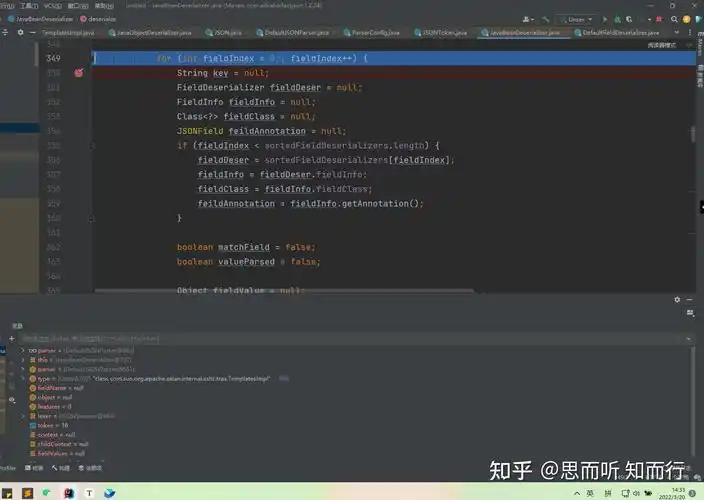Open the editor tabs more-options menu
Image resolution: width=704 pixels, height=500 pixels.
tap(690, 32)
